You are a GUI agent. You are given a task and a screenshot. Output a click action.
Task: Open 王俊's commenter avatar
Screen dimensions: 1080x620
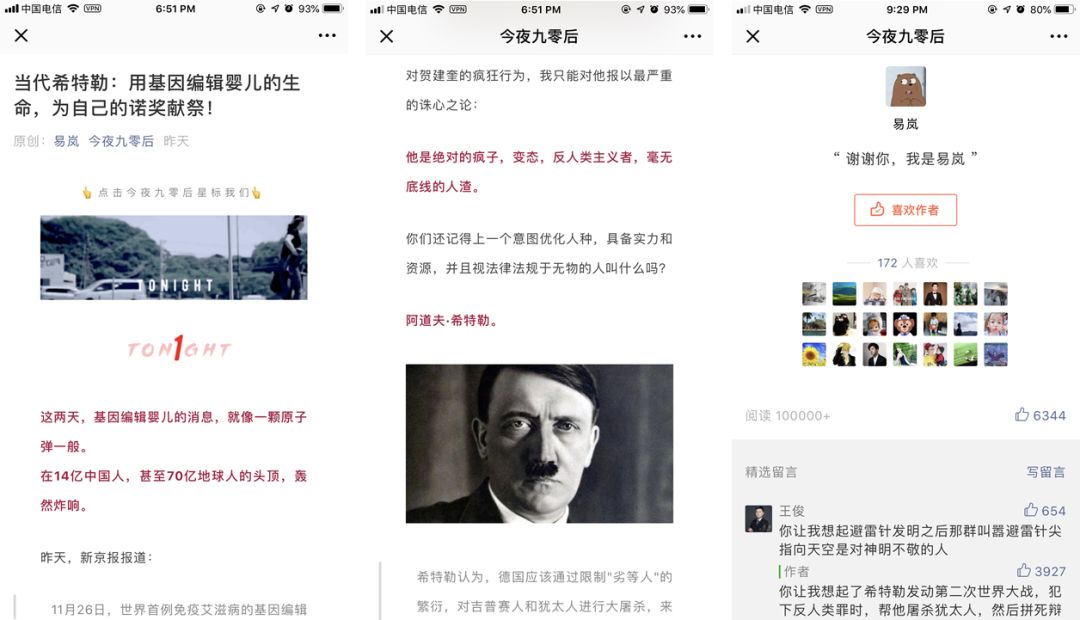(x=758, y=519)
